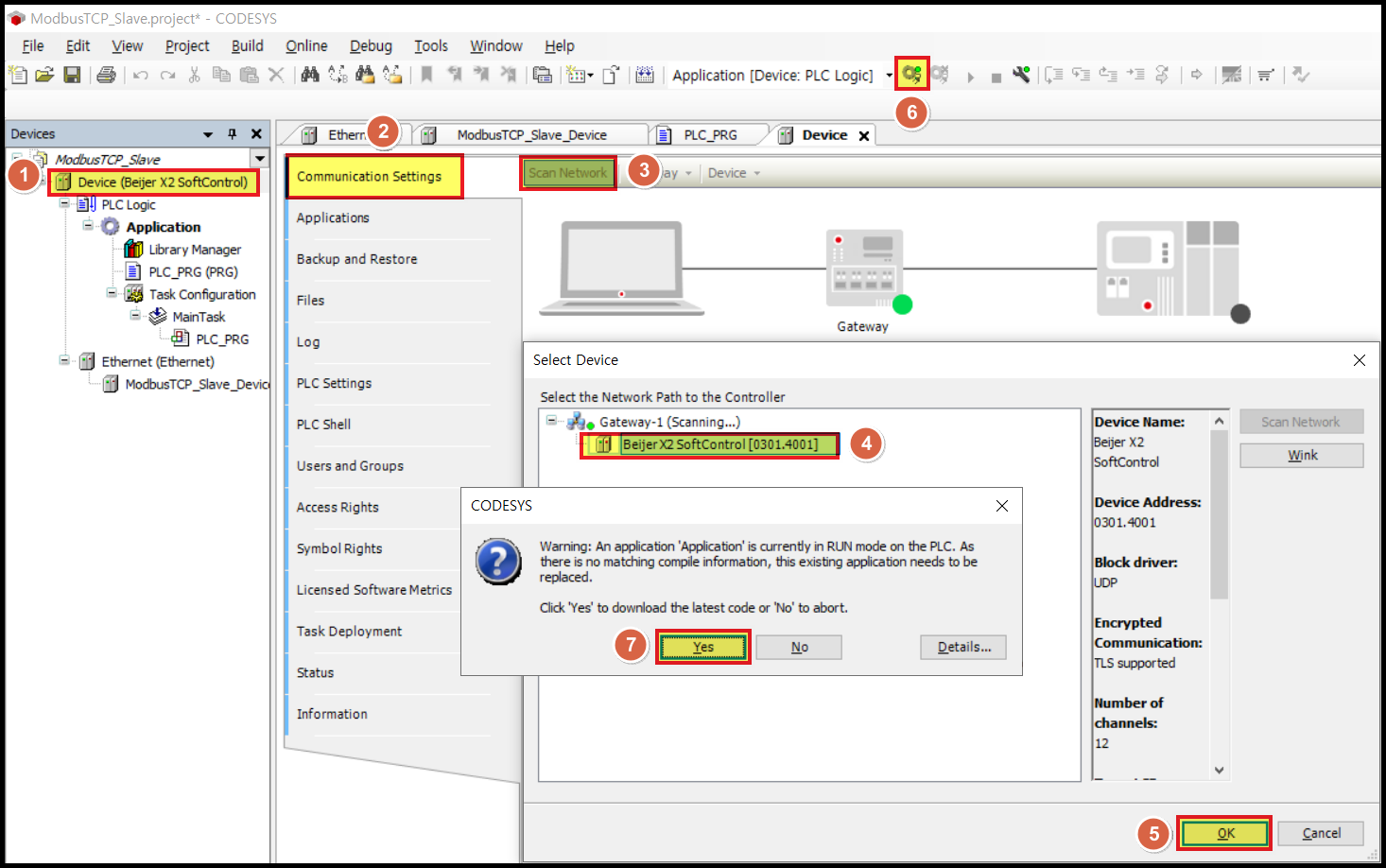This screenshot has width=1386, height=868.
Task: Click the Step Out debug icon
Action: tap(1108, 75)
